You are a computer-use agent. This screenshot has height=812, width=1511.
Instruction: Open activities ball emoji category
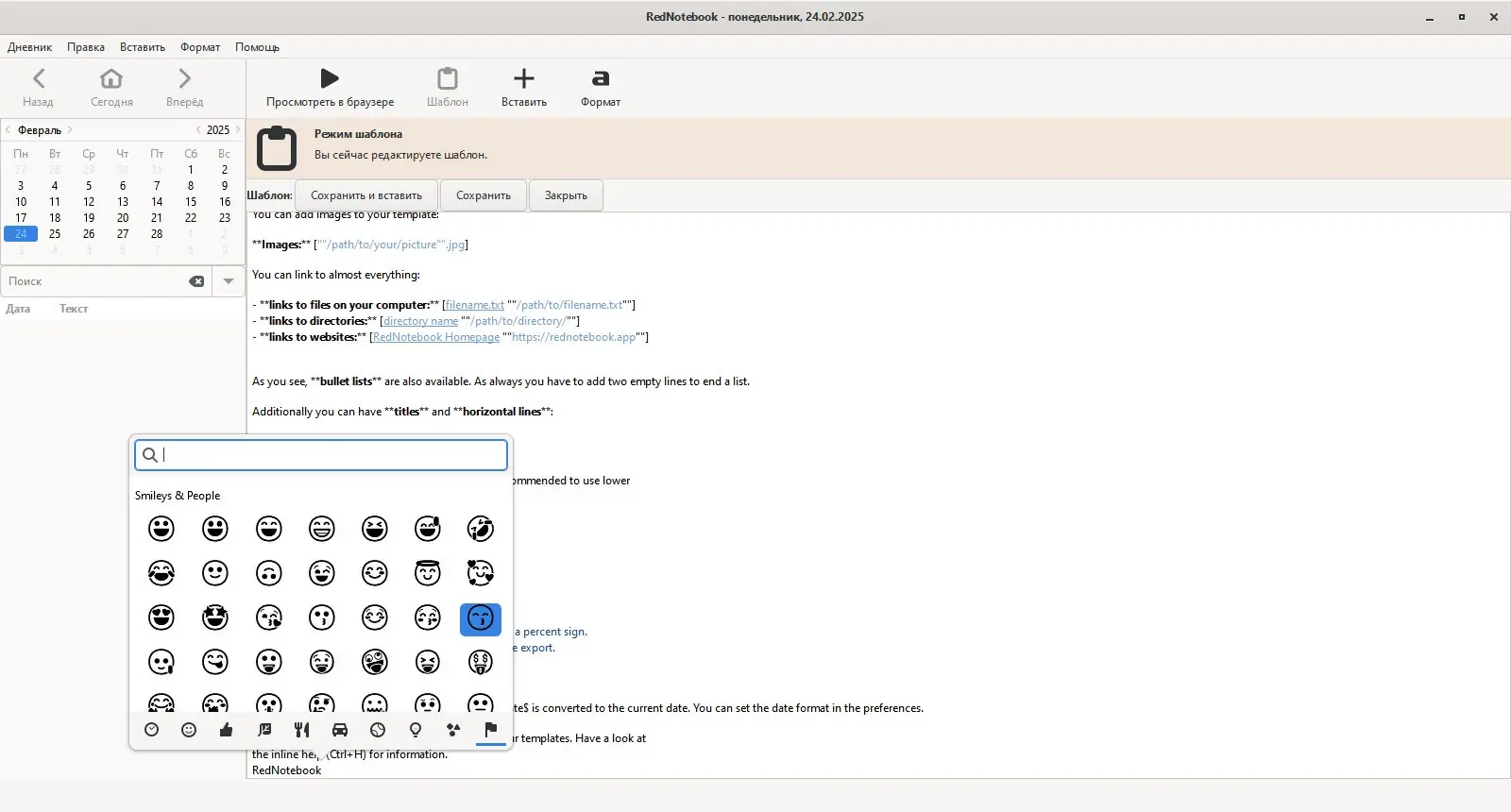pyautogui.click(x=378, y=730)
